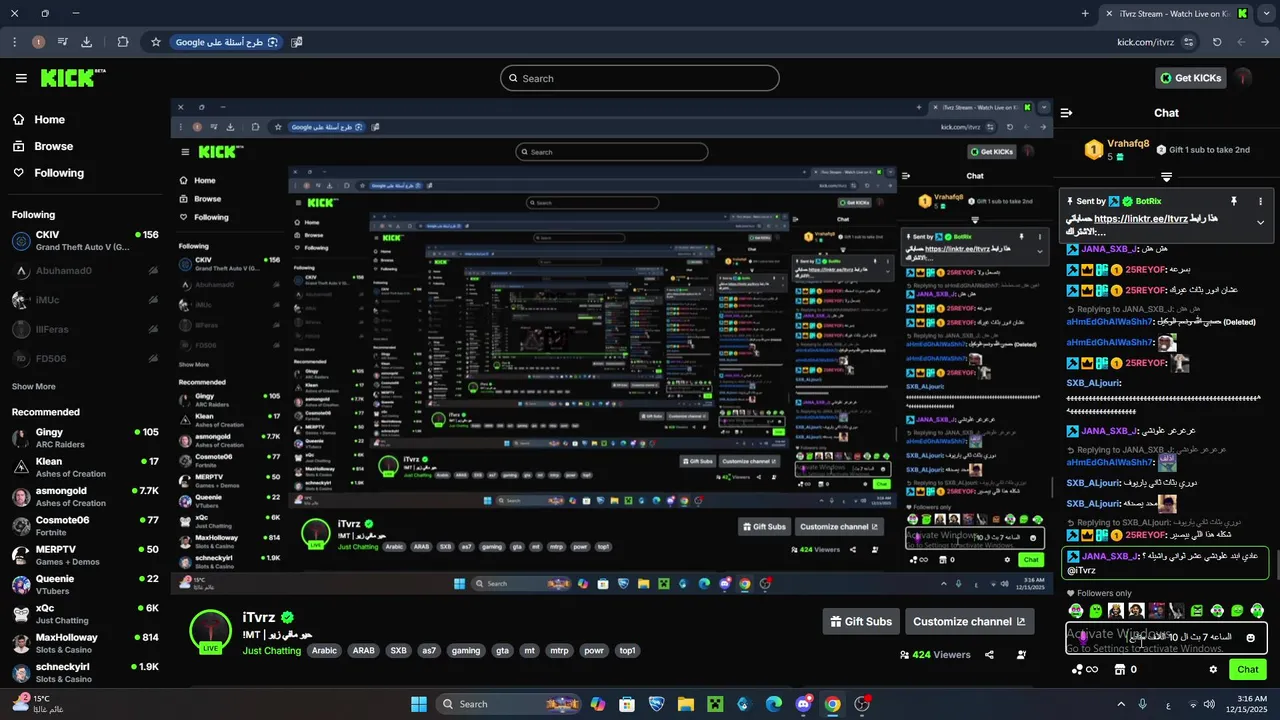
Task: Open Chrome three-dot menu
Action: [15, 42]
